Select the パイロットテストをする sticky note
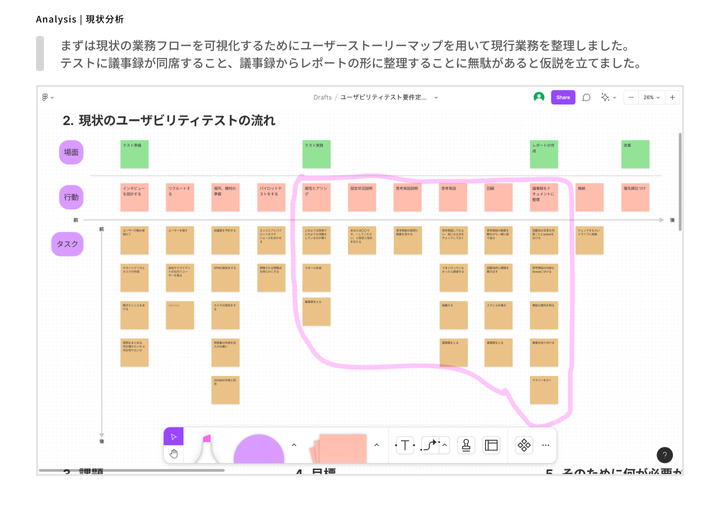Viewport: 720px width, 512px height. point(271,197)
